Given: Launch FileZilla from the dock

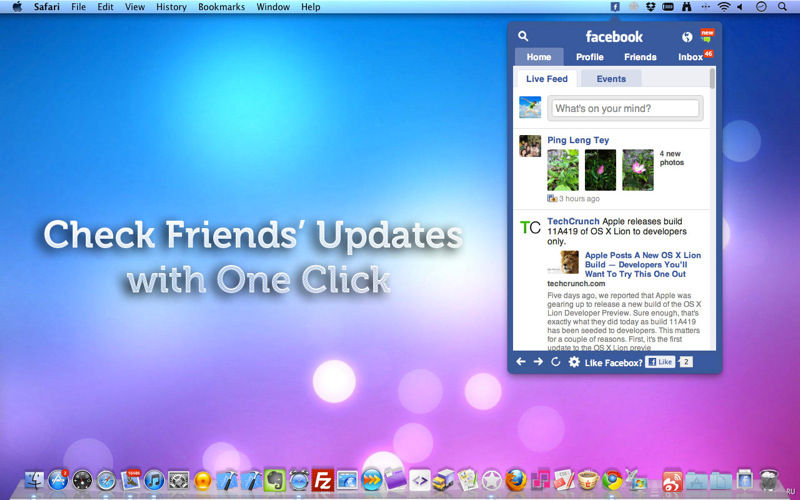Looking at the screenshot, I should [322, 480].
